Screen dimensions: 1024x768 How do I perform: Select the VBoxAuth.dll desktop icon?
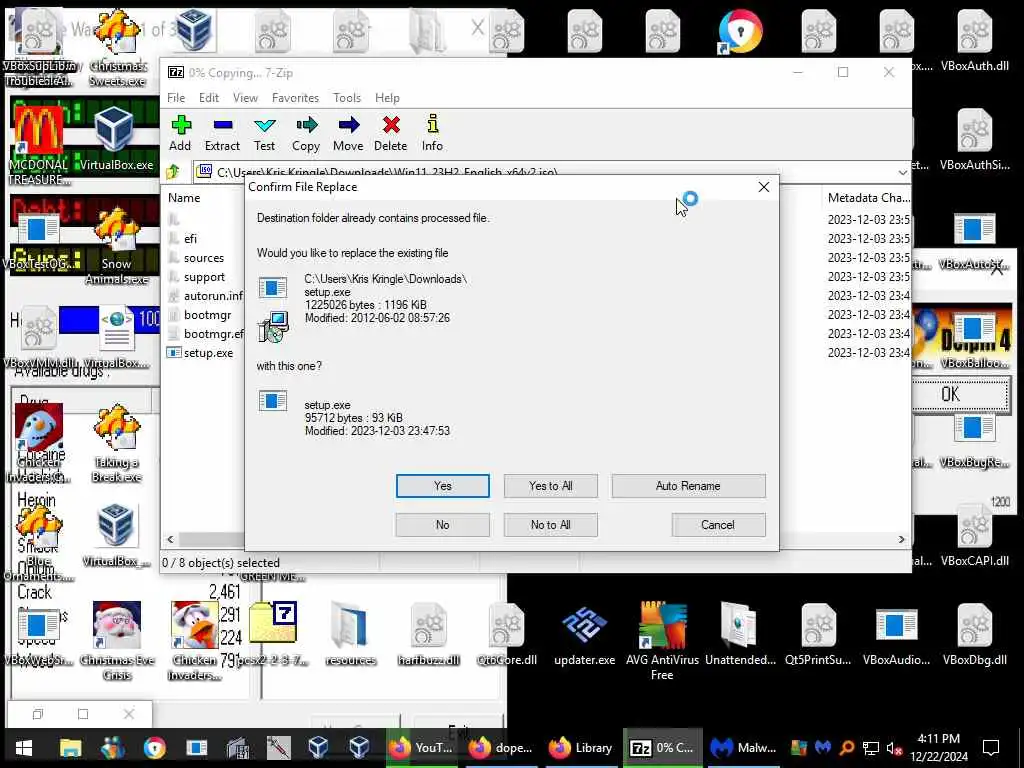(x=974, y=40)
